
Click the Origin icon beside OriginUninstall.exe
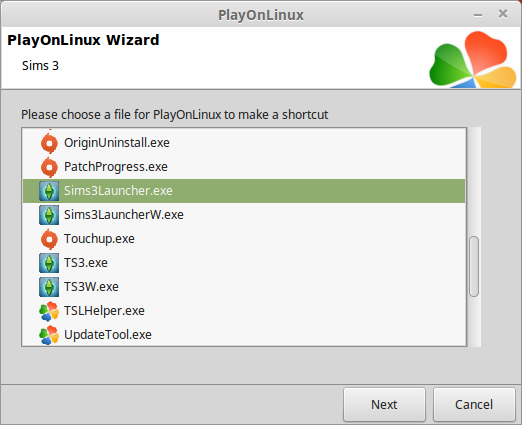tap(49, 143)
